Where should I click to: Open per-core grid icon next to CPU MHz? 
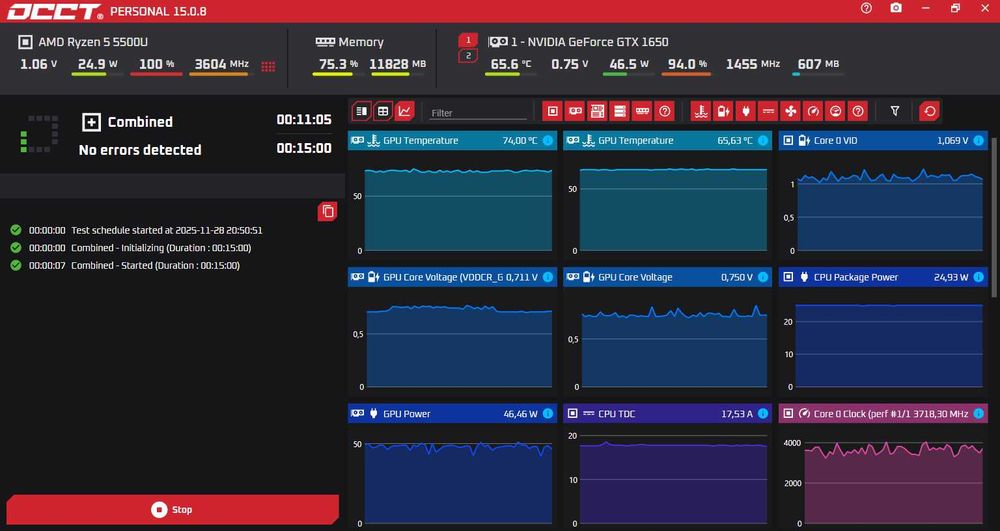(268, 66)
